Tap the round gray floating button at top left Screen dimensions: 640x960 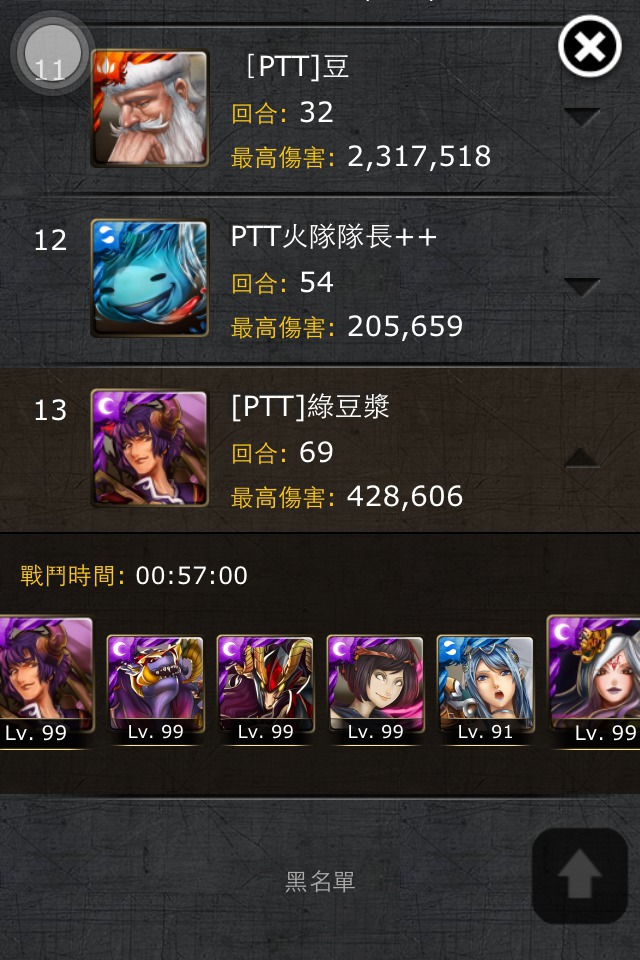[52, 53]
